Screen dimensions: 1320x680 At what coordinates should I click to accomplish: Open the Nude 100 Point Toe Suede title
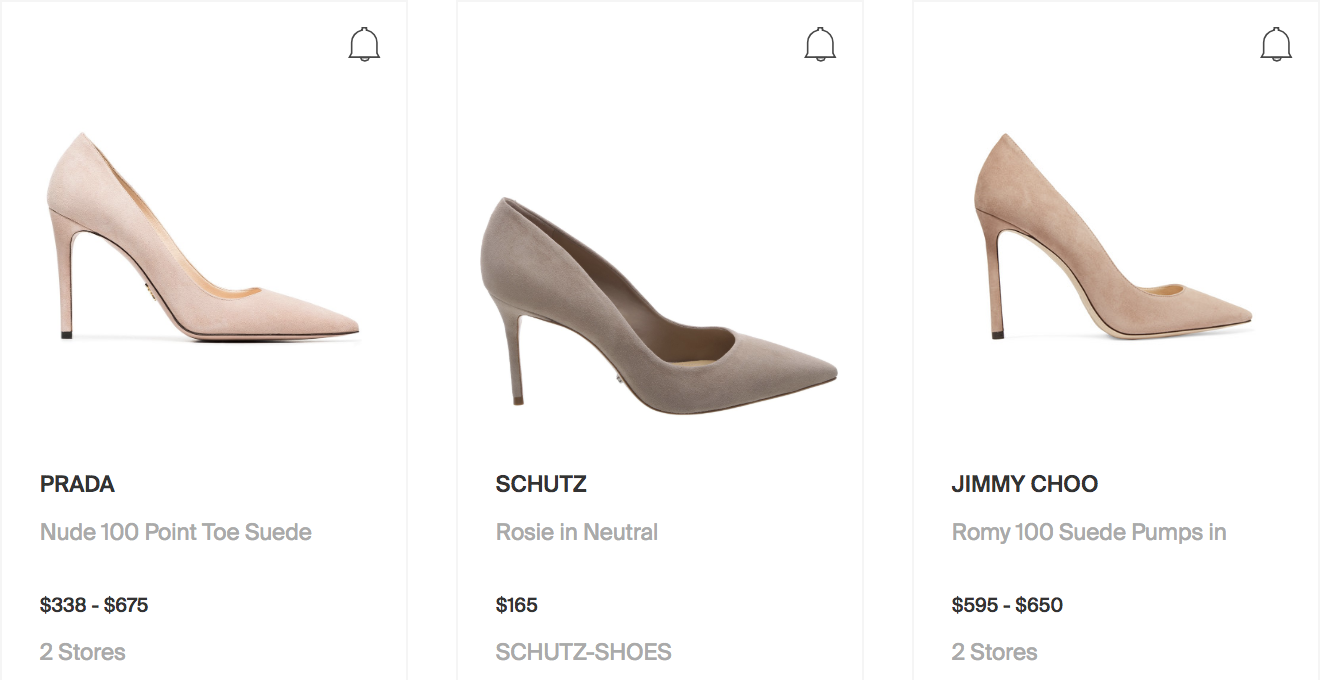(x=176, y=532)
